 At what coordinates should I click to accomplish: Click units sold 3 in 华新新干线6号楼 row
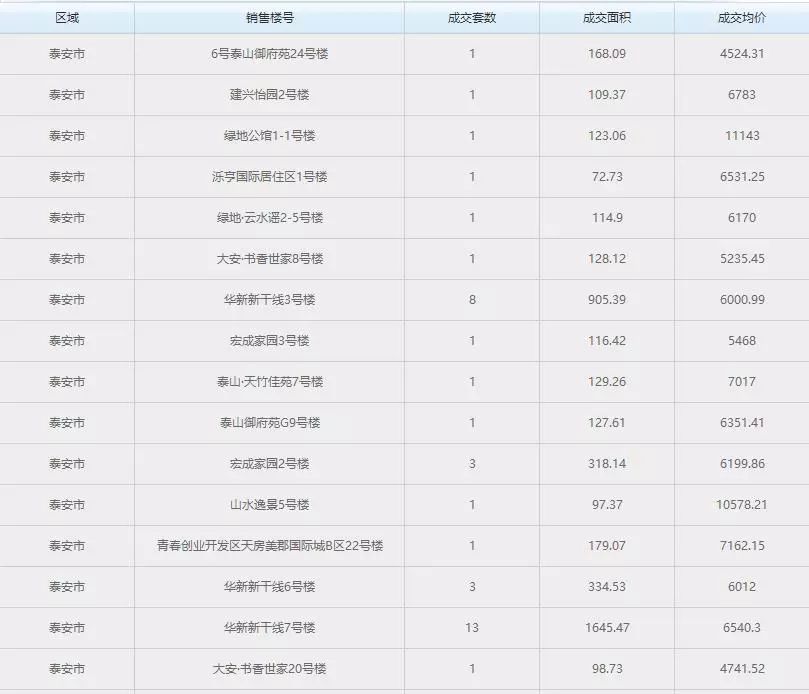(x=472, y=587)
